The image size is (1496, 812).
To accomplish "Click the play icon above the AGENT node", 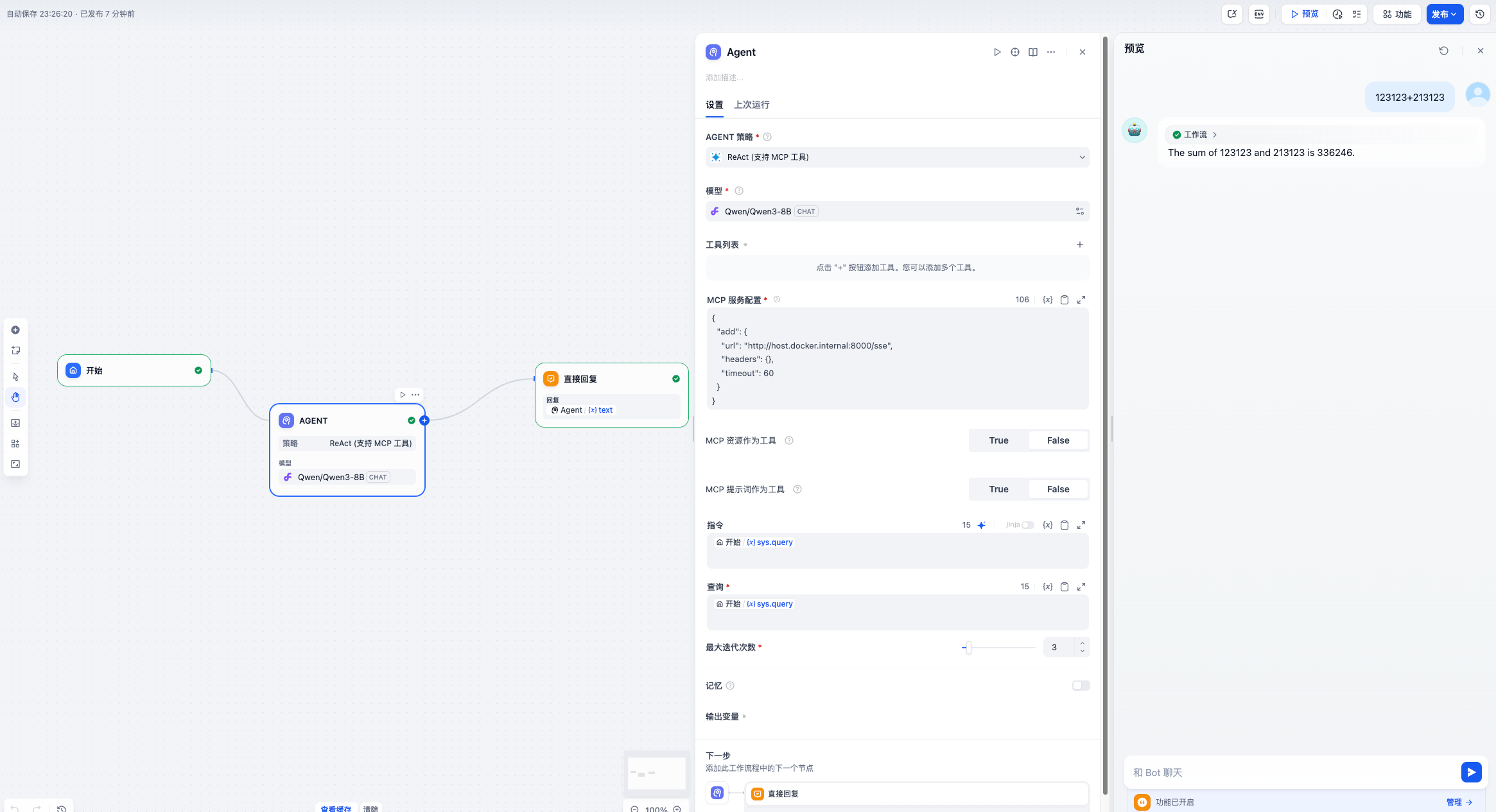I will click(403, 395).
